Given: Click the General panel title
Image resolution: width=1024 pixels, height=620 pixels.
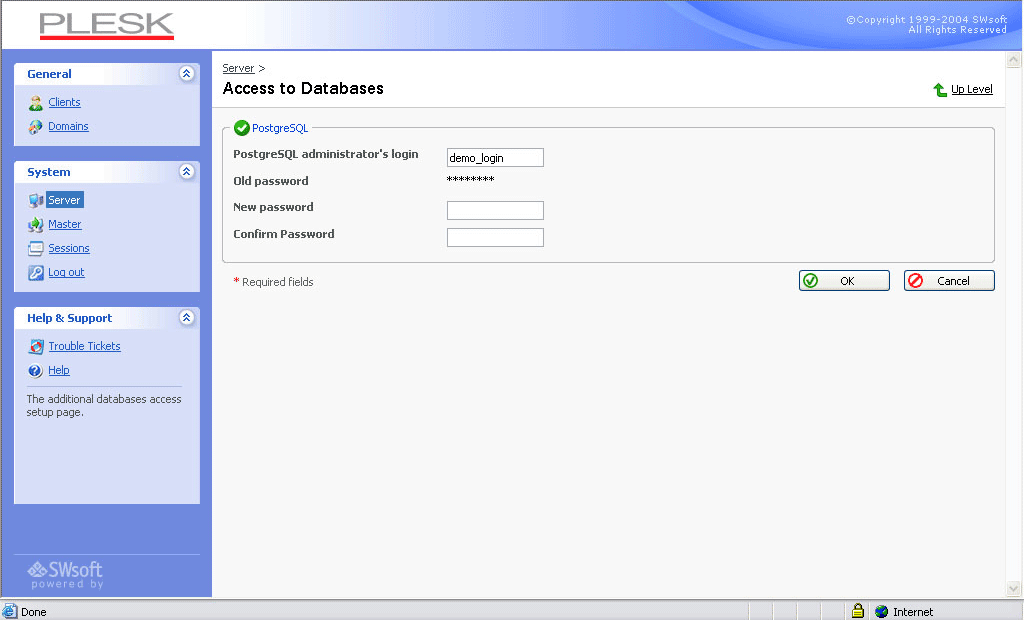Looking at the screenshot, I should click(49, 74).
